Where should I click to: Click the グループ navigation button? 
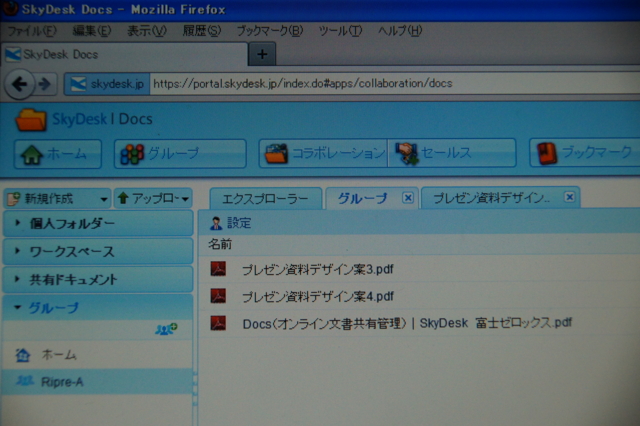point(180,154)
